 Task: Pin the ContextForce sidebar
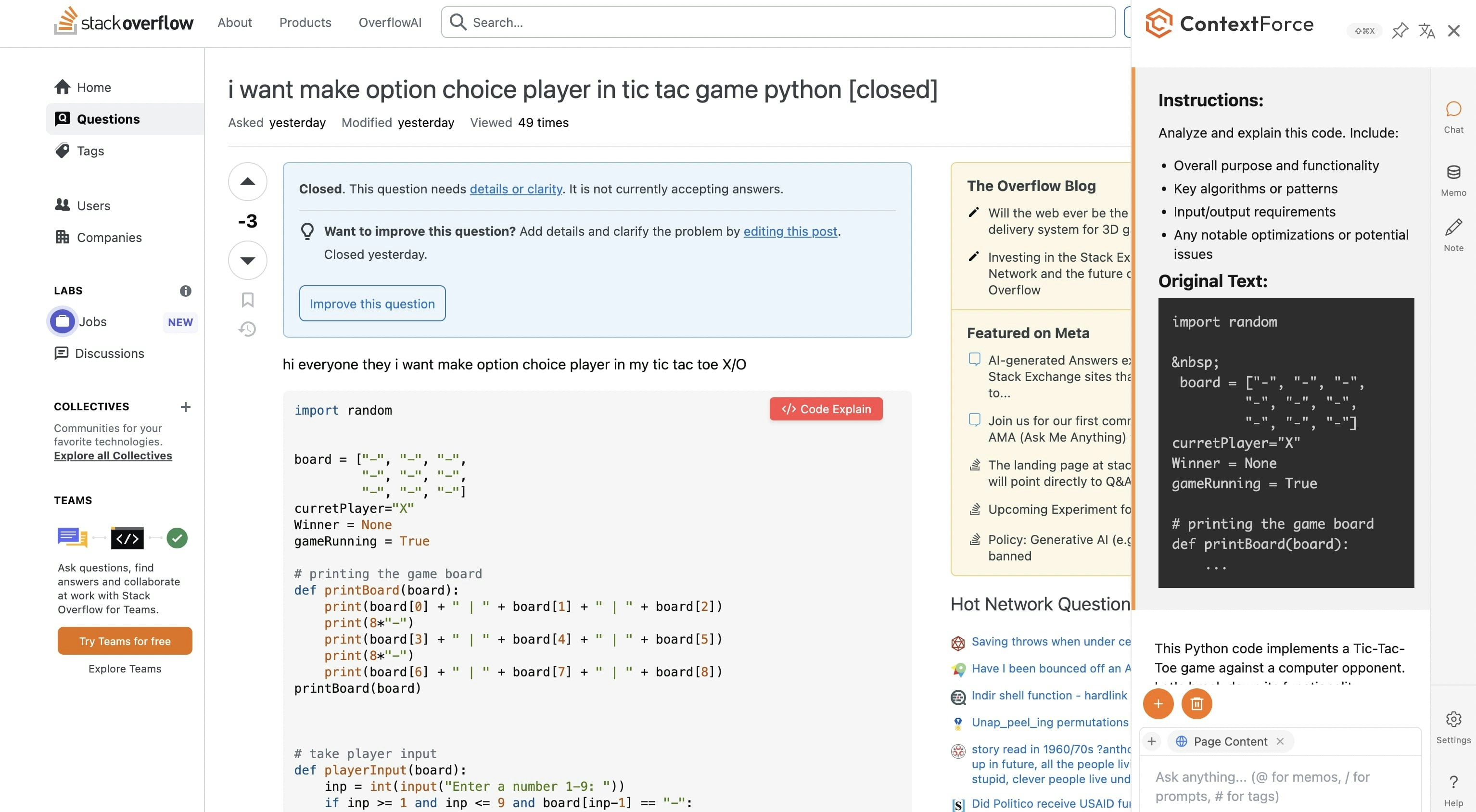[x=1400, y=30]
